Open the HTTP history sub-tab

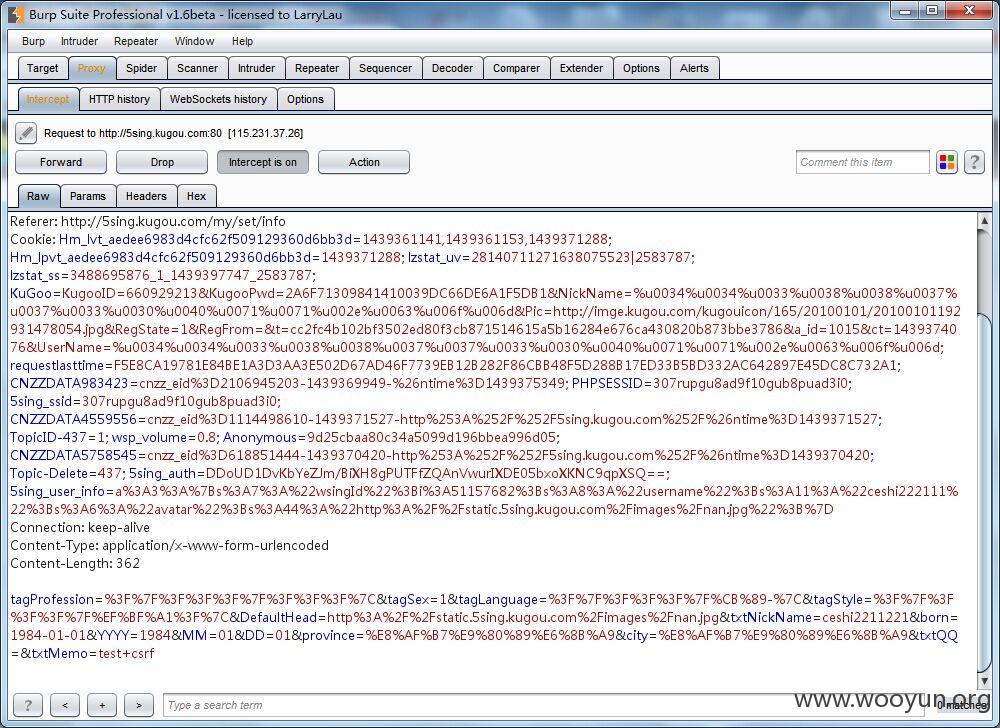119,99
